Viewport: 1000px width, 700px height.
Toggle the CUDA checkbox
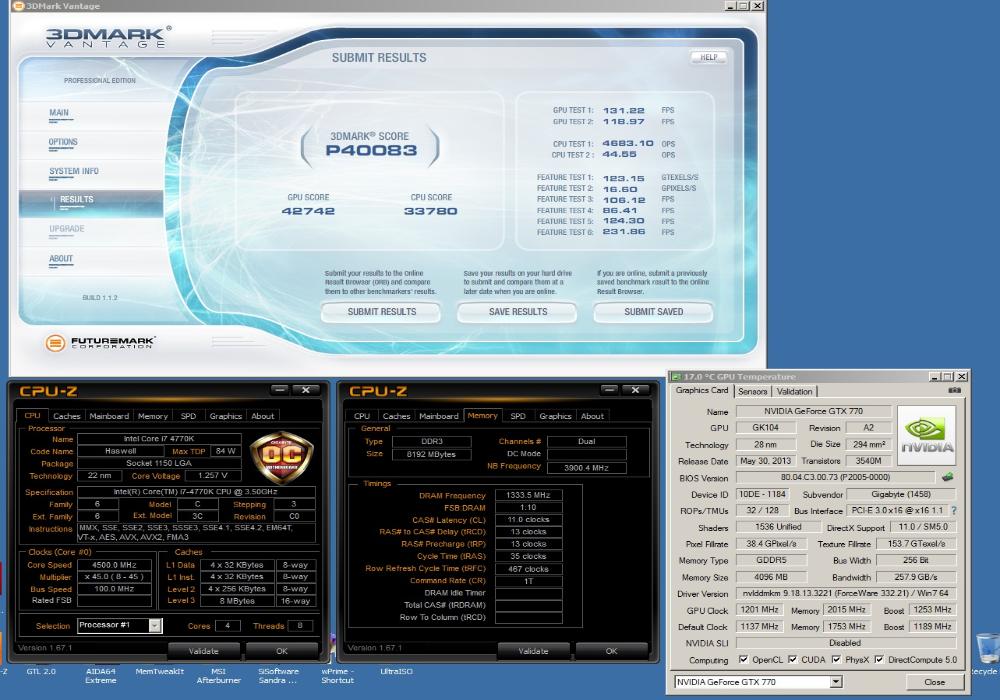[793, 659]
